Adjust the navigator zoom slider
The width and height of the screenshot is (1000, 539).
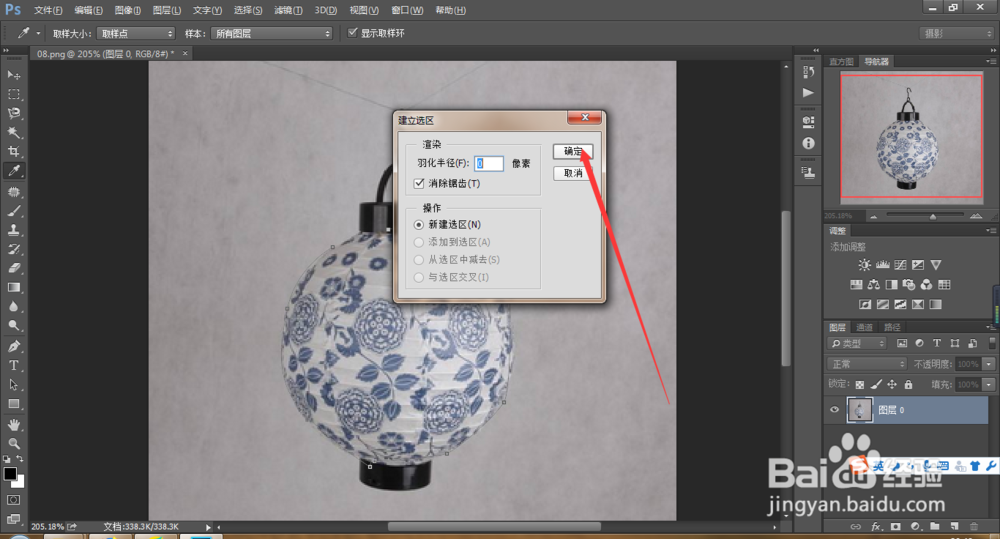pos(932,216)
